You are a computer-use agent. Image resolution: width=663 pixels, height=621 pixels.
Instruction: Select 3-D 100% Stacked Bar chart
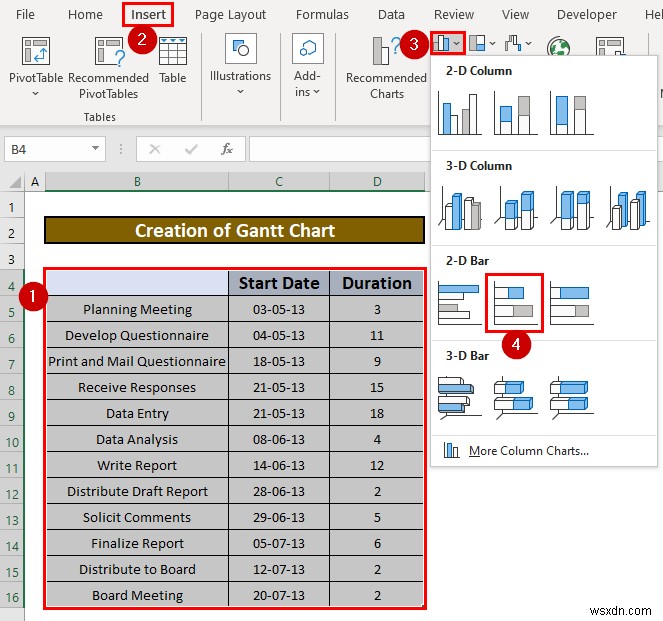tap(571, 397)
